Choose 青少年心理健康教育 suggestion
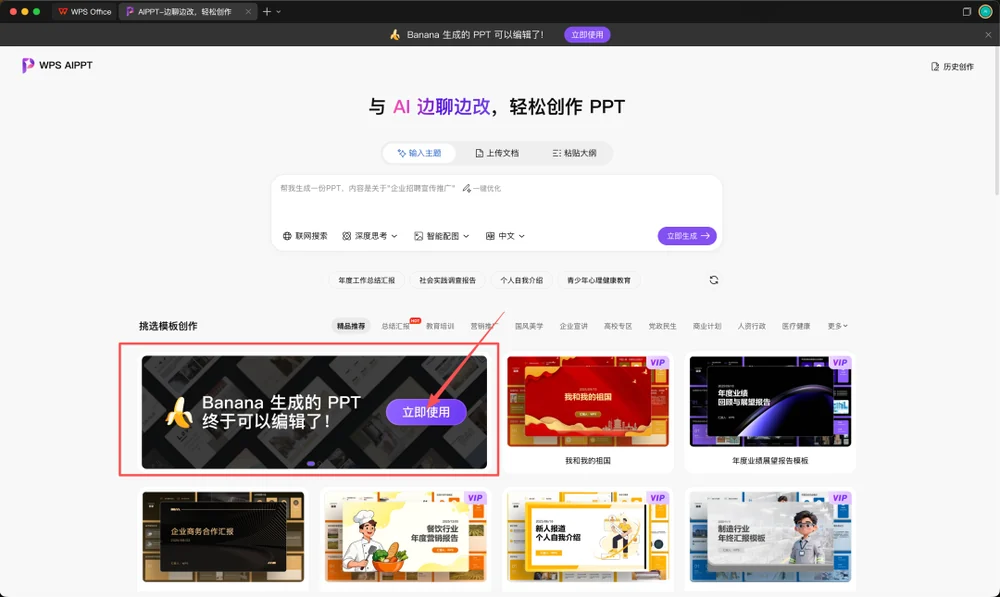Viewport: 1000px width, 597px height. click(x=598, y=280)
